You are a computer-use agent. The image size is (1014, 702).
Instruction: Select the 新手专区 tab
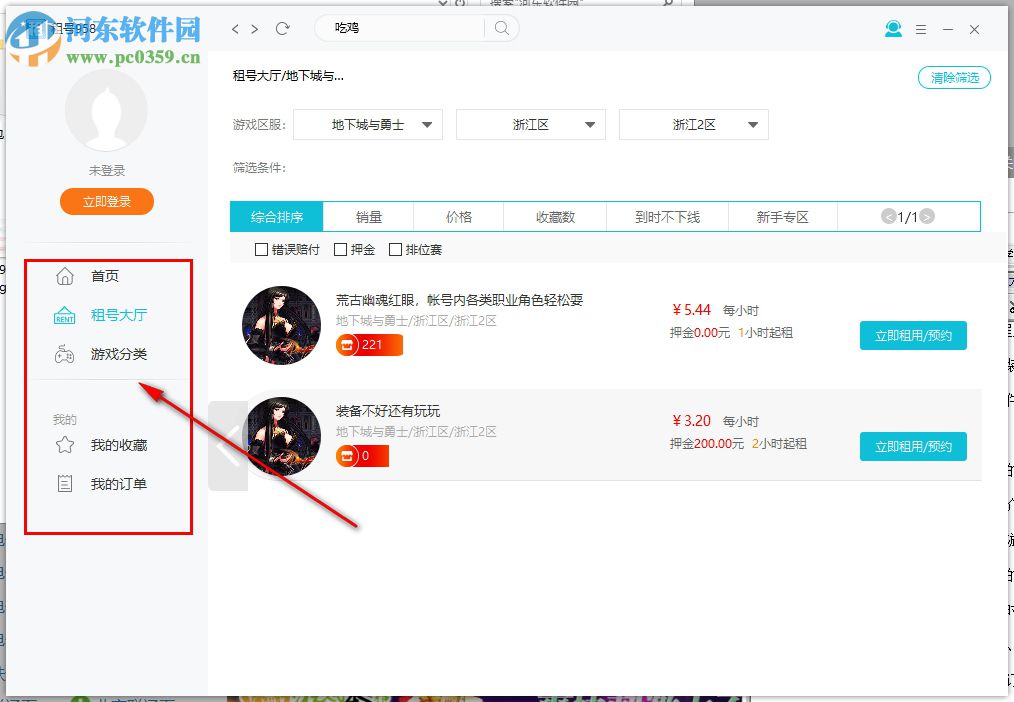[x=783, y=216]
